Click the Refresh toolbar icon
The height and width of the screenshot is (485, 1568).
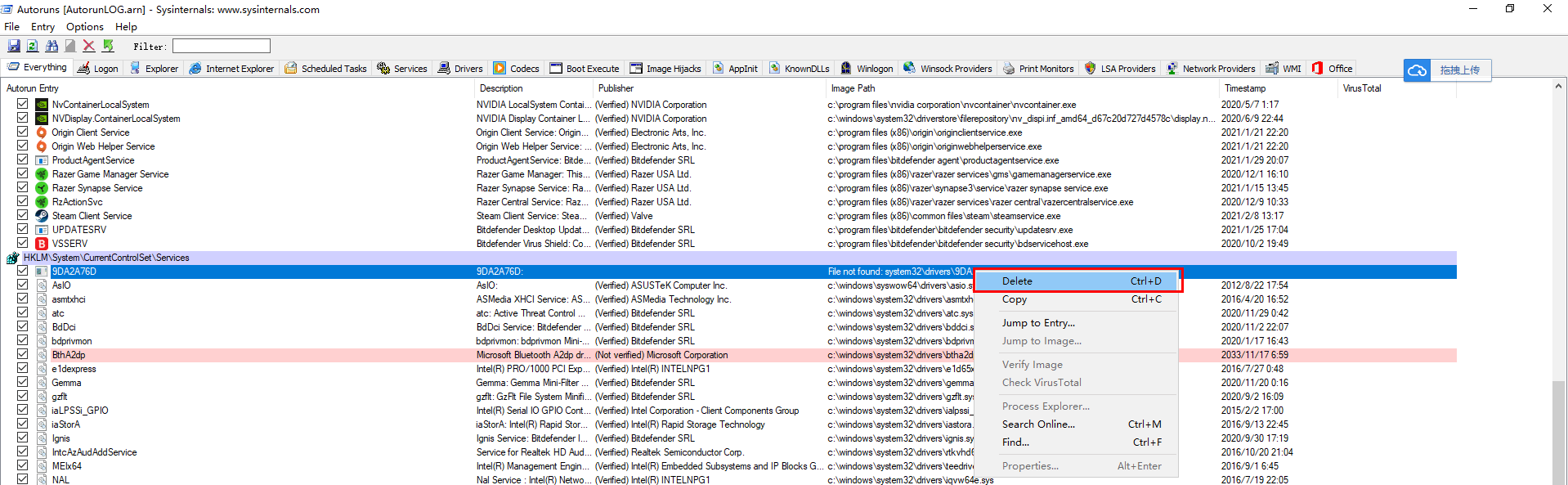point(33,46)
